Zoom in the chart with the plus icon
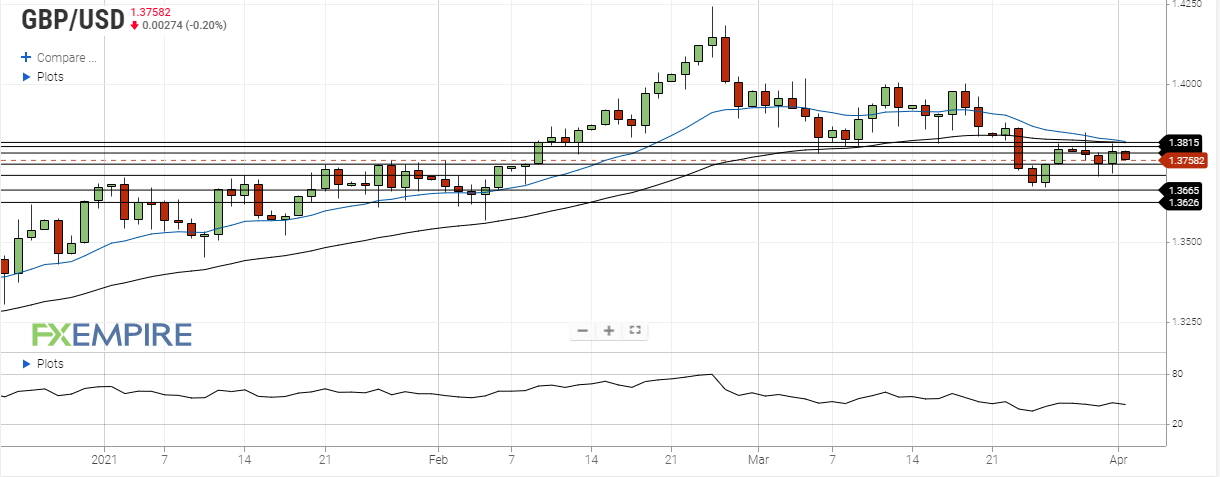This screenshot has height=477, width=1220. coord(608,330)
